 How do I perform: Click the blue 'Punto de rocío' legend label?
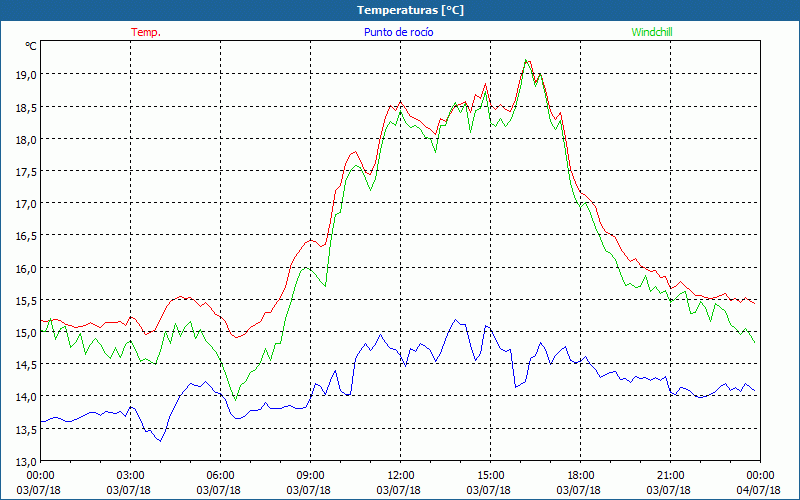pyautogui.click(x=398, y=32)
